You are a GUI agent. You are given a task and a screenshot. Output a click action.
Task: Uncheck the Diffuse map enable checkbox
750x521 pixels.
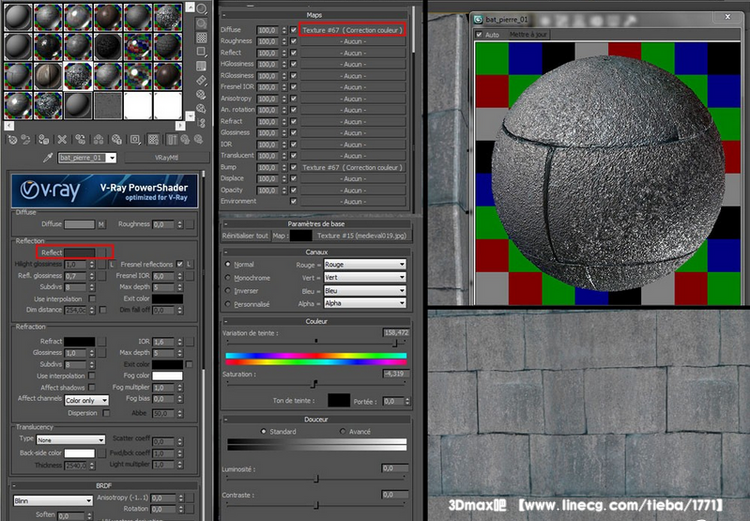point(293,30)
